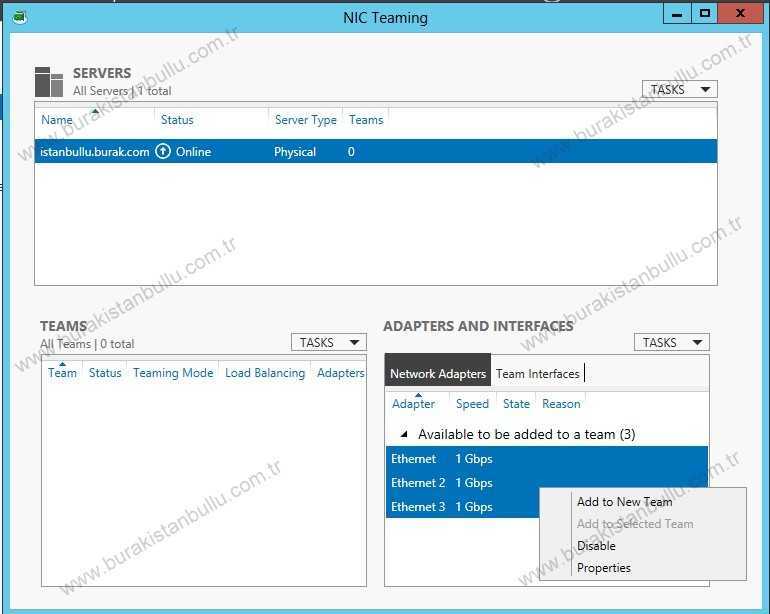Click the Servers section icon

click(x=49, y=82)
